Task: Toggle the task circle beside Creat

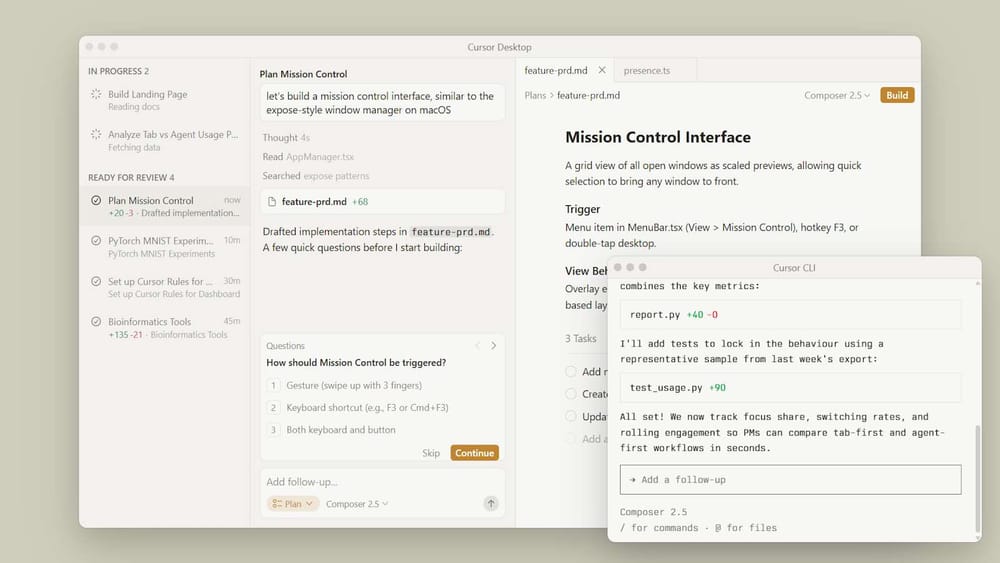Action: (571, 394)
